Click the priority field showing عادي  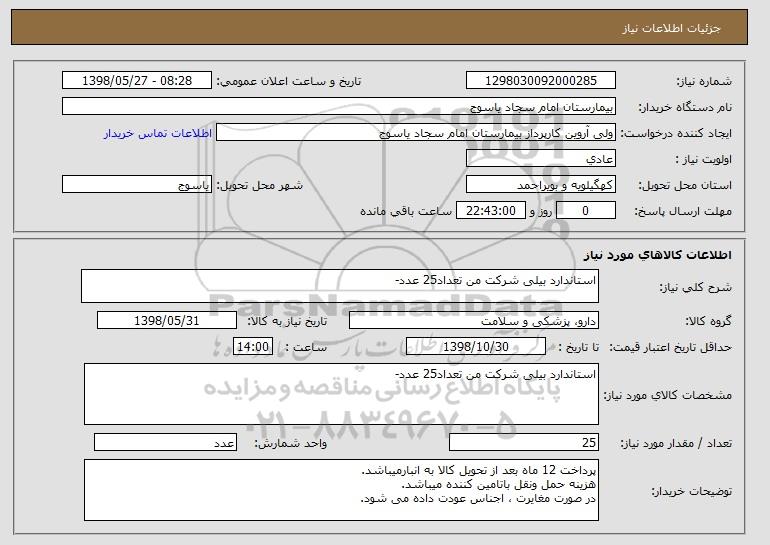541,159
